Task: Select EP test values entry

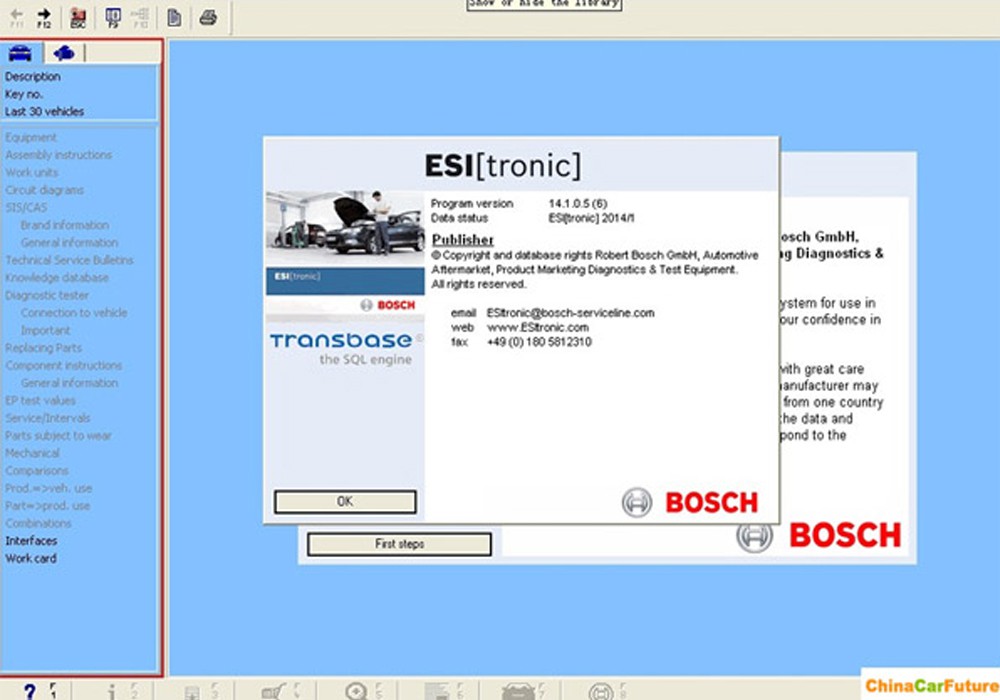Action: pyautogui.click(x=40, y=400)
